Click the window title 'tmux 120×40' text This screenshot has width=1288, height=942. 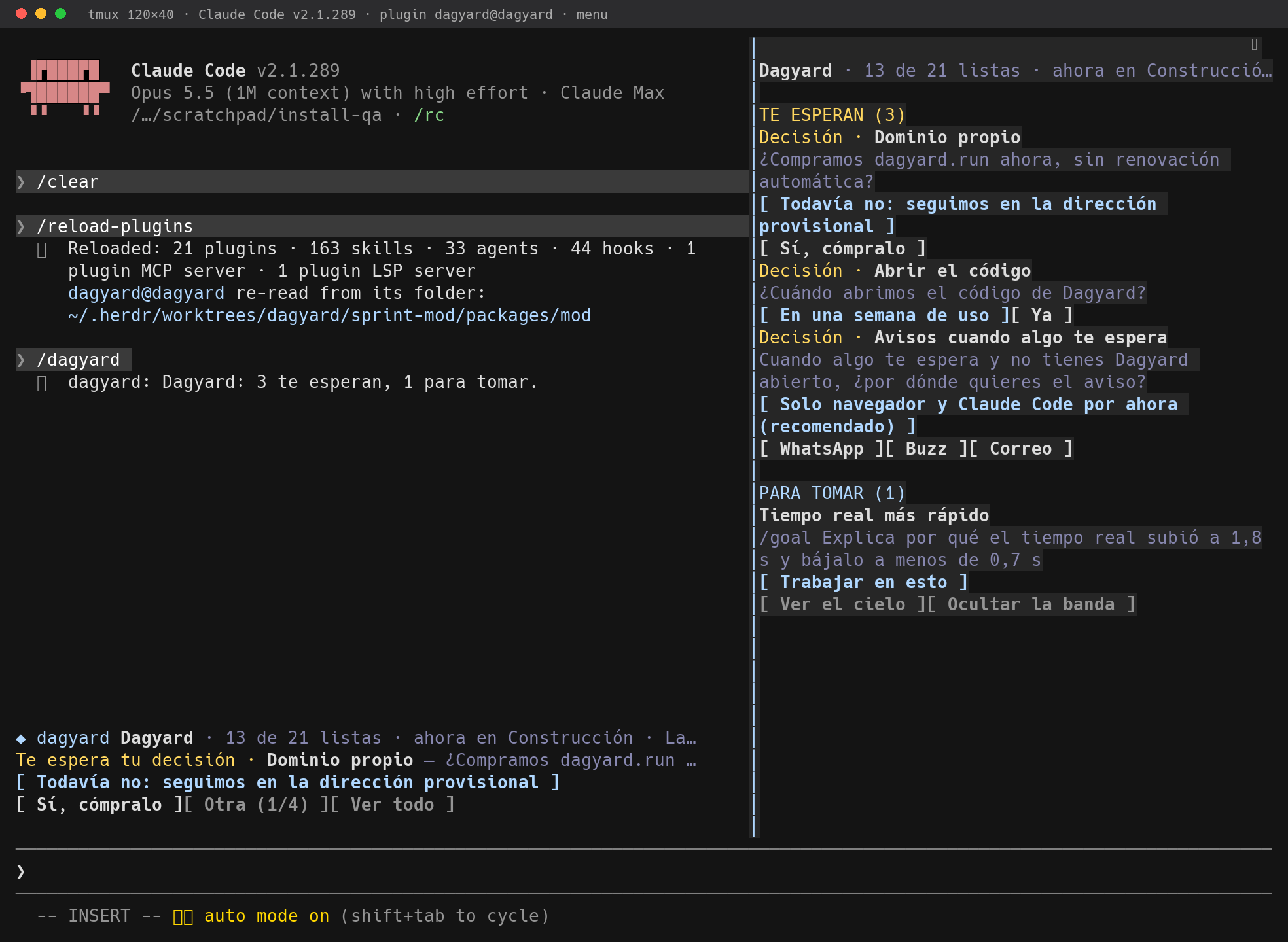point(131,14)
